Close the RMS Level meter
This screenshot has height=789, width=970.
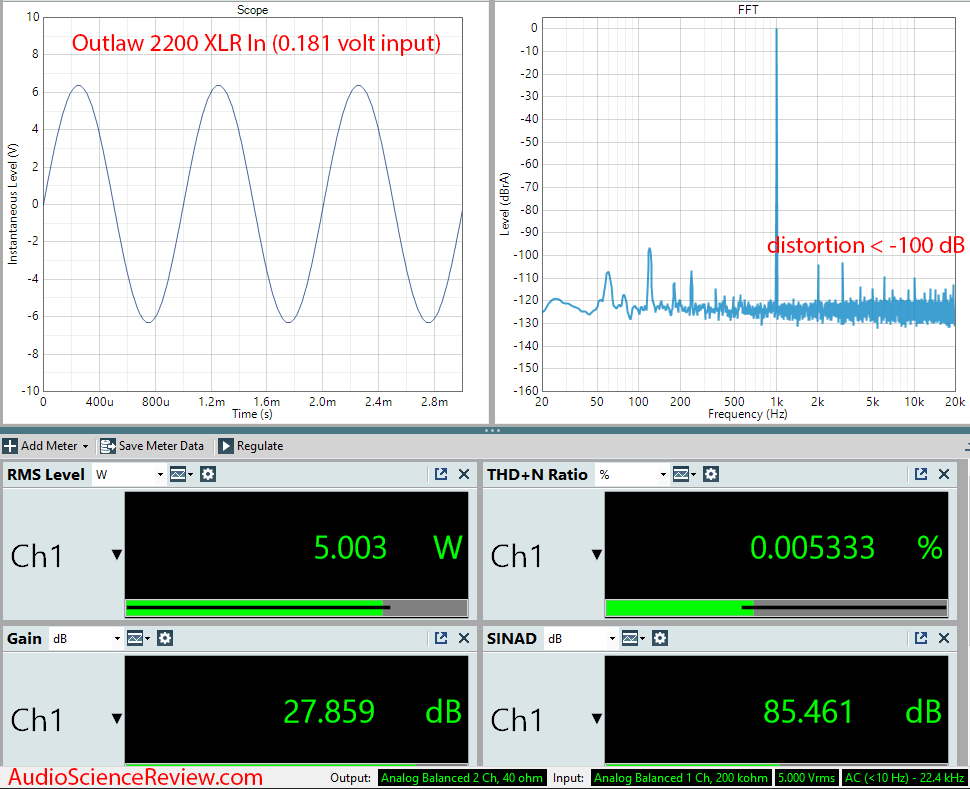[x=464, y=474]
